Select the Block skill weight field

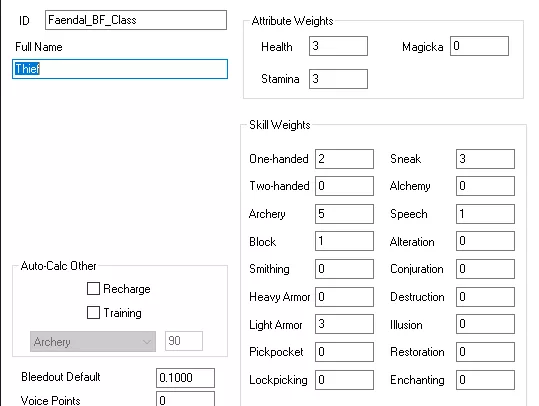click(344, 241)
